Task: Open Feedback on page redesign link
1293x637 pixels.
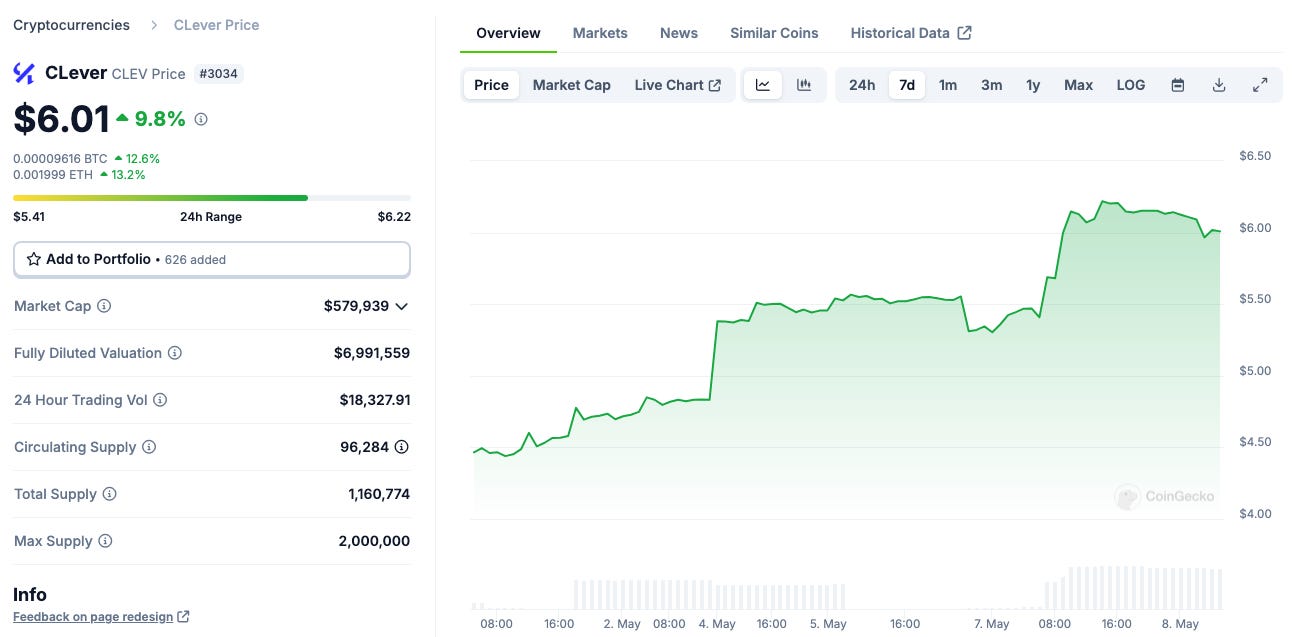Action: click(101, 617)
